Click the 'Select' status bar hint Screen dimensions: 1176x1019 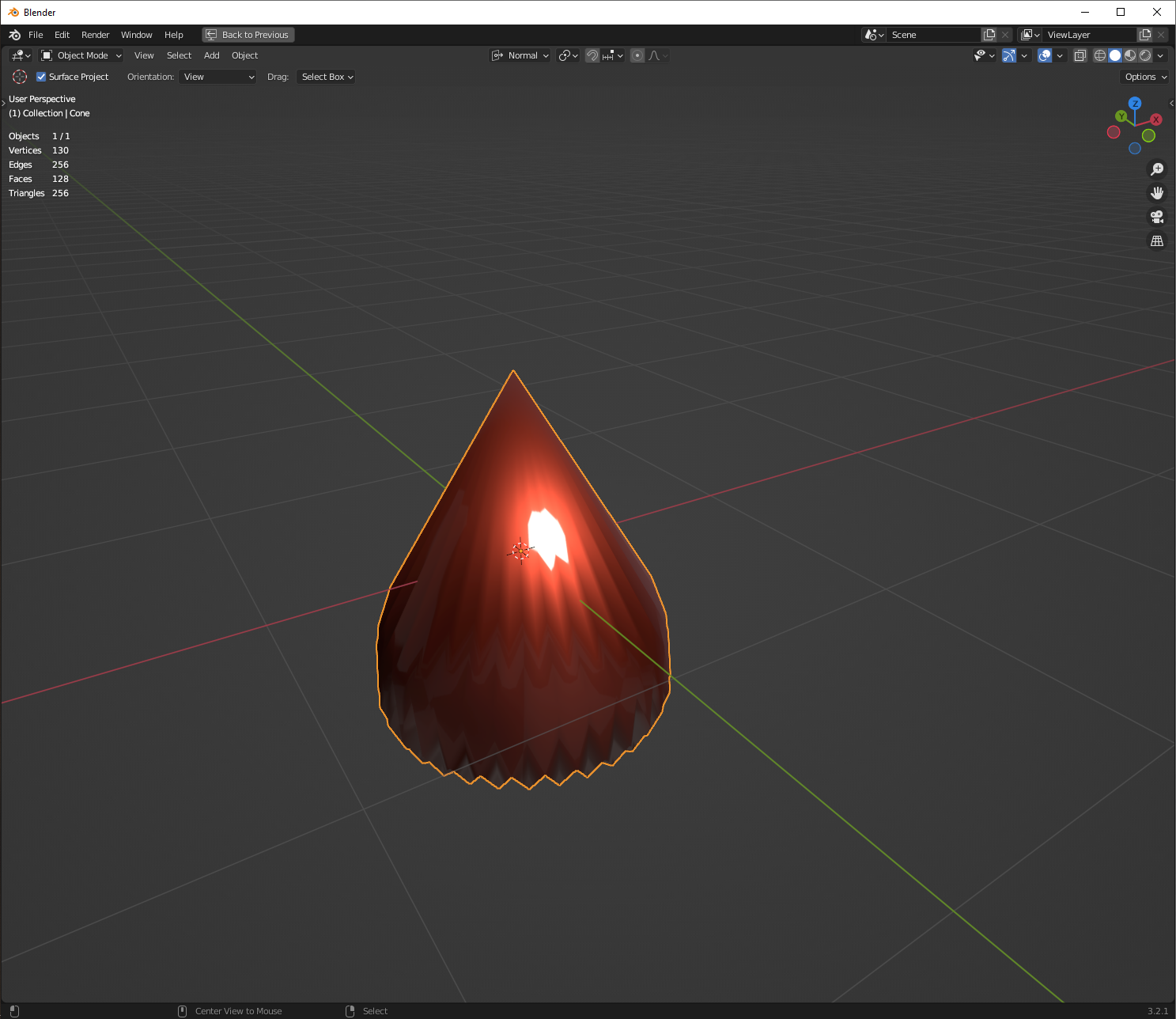[x=375, y=1011]
